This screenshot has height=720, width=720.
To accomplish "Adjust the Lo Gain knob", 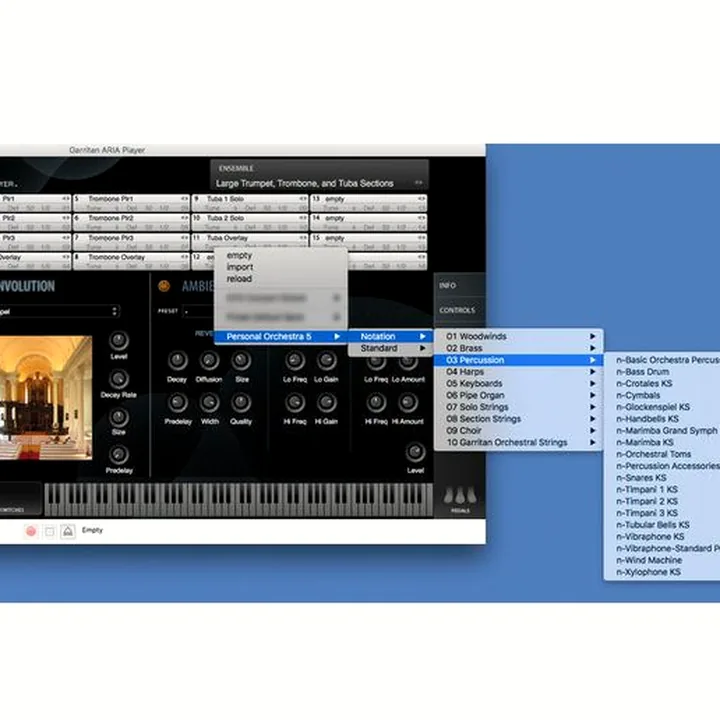I will (326, 361).
